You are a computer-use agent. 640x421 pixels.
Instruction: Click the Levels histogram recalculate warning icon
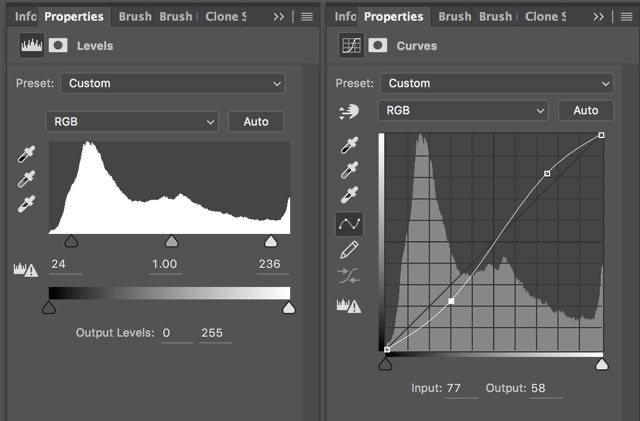pos(26,270)
